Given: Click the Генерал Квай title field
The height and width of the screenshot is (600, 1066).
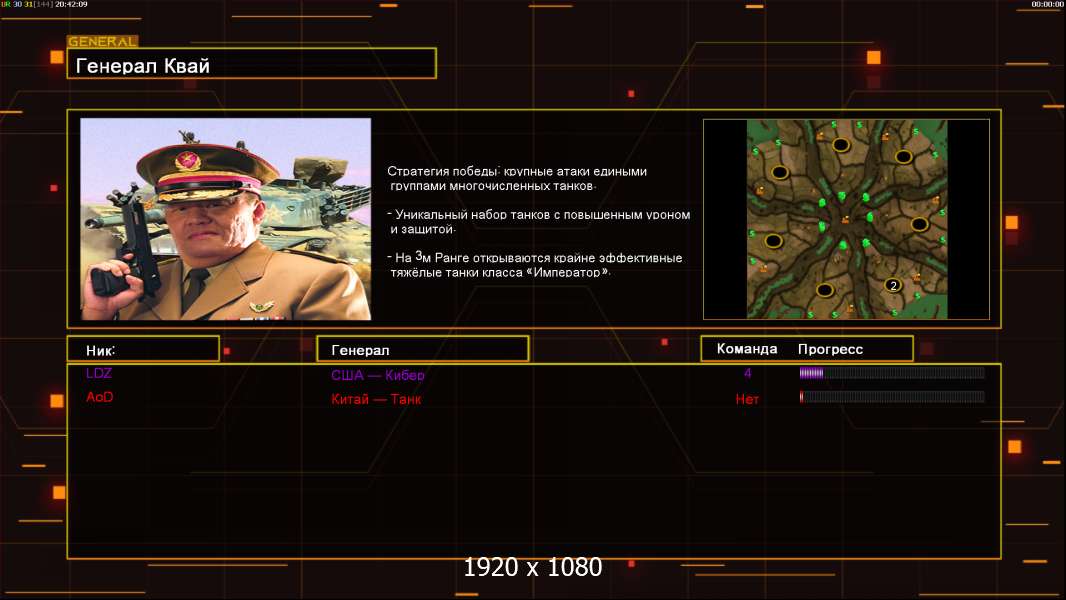Looking at the screenshot, I should [251, 64].
